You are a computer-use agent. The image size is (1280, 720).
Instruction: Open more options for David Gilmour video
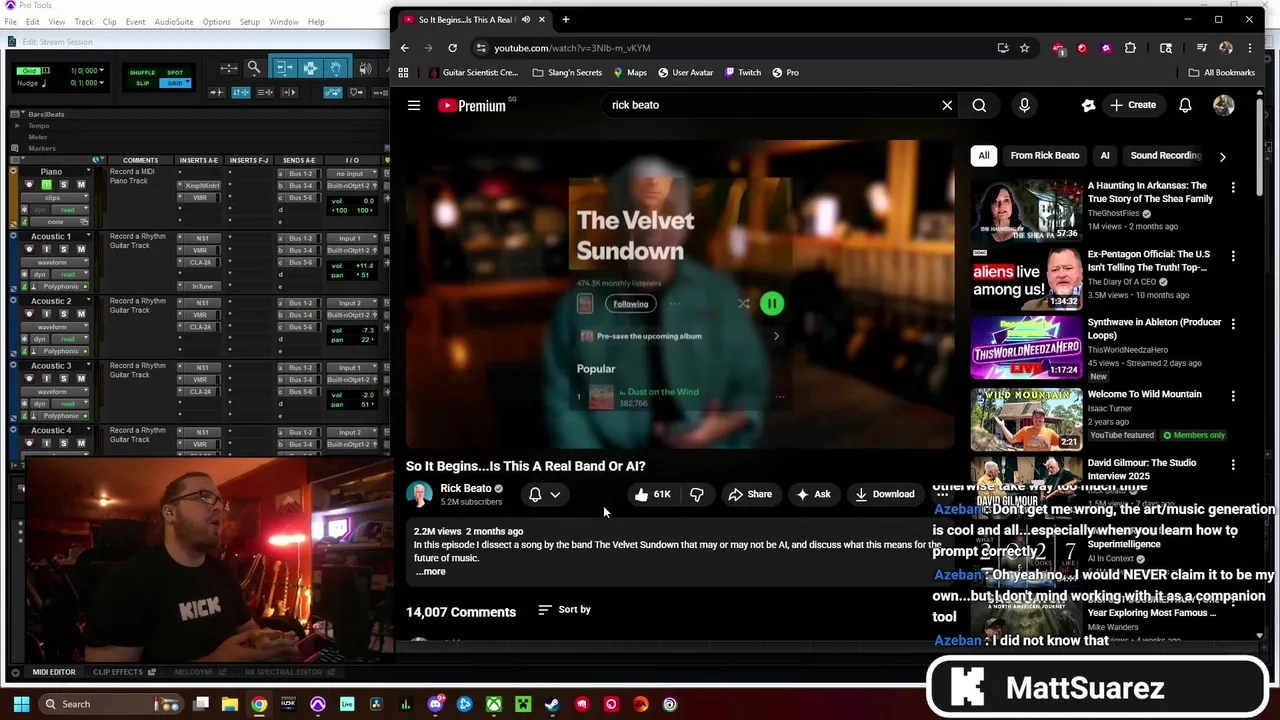(1233, 465)
